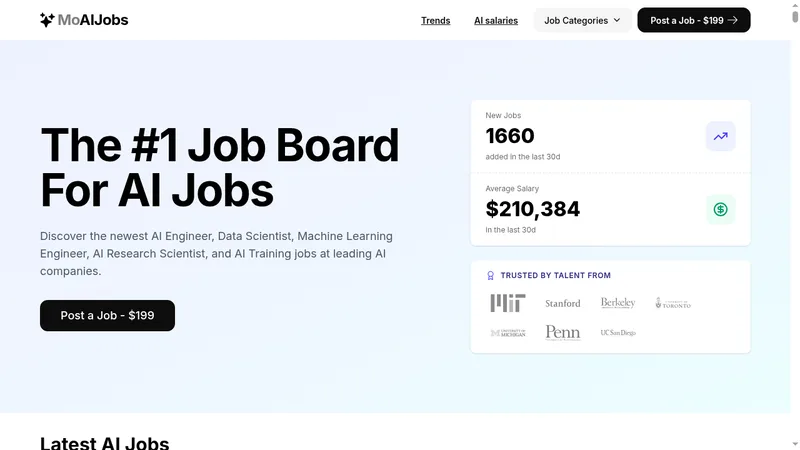Click the page vertical scrollbar thumb
Screen dimensions: 800x450
pyautogui.click(x=795, y=16)
